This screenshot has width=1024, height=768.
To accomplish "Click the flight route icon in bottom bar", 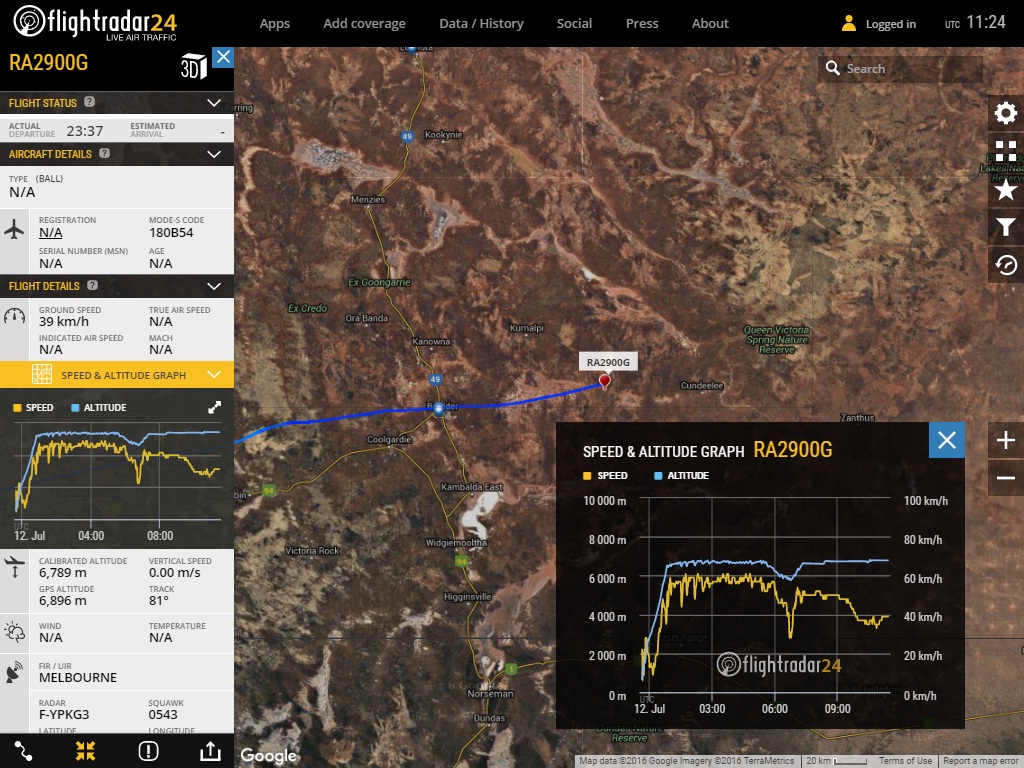I will click(24, 751).
